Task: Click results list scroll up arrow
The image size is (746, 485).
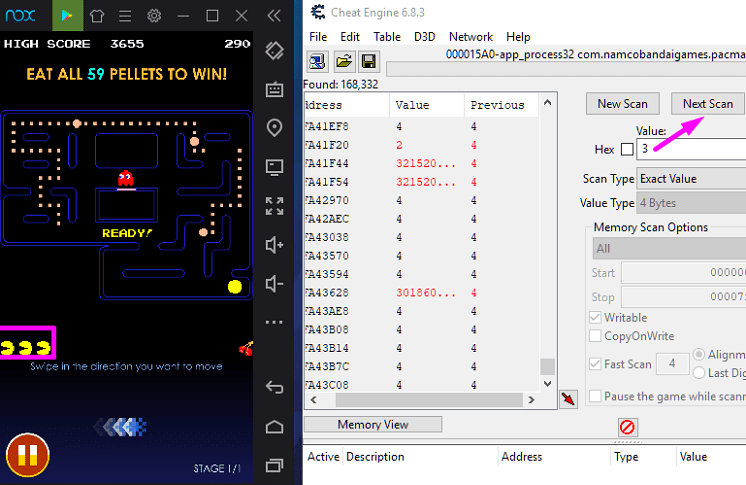Action: [548, 102]
